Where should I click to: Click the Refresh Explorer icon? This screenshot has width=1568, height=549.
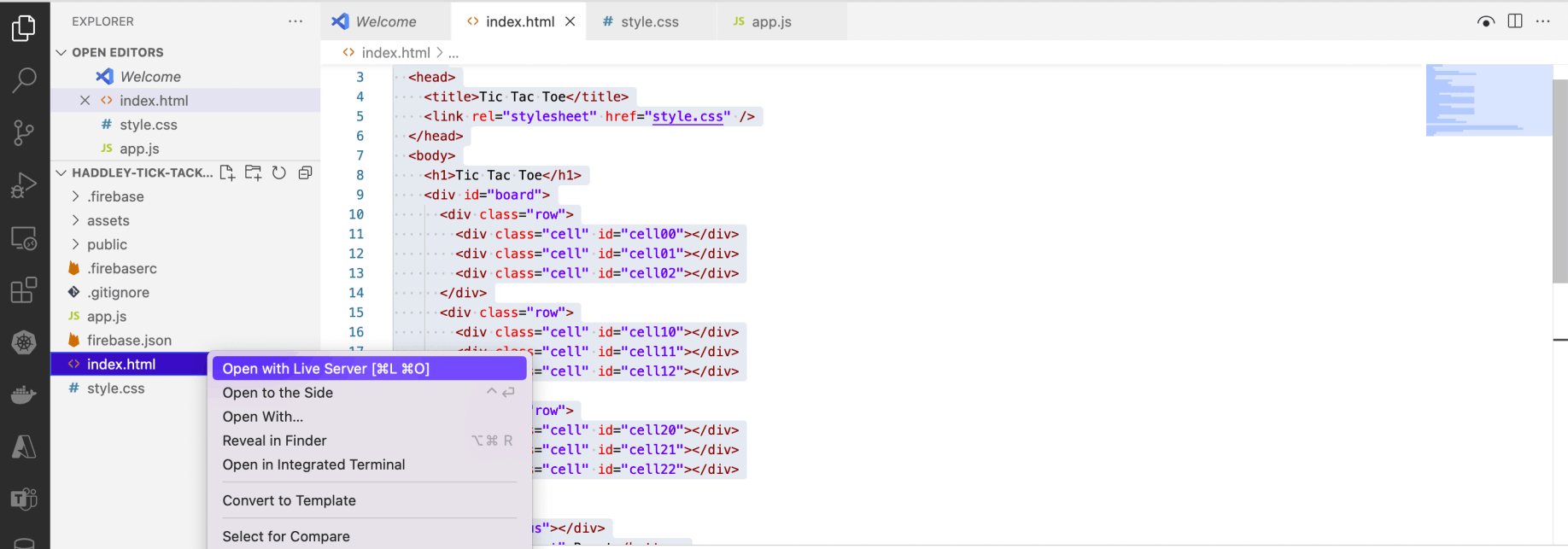[x=279, y=172]
